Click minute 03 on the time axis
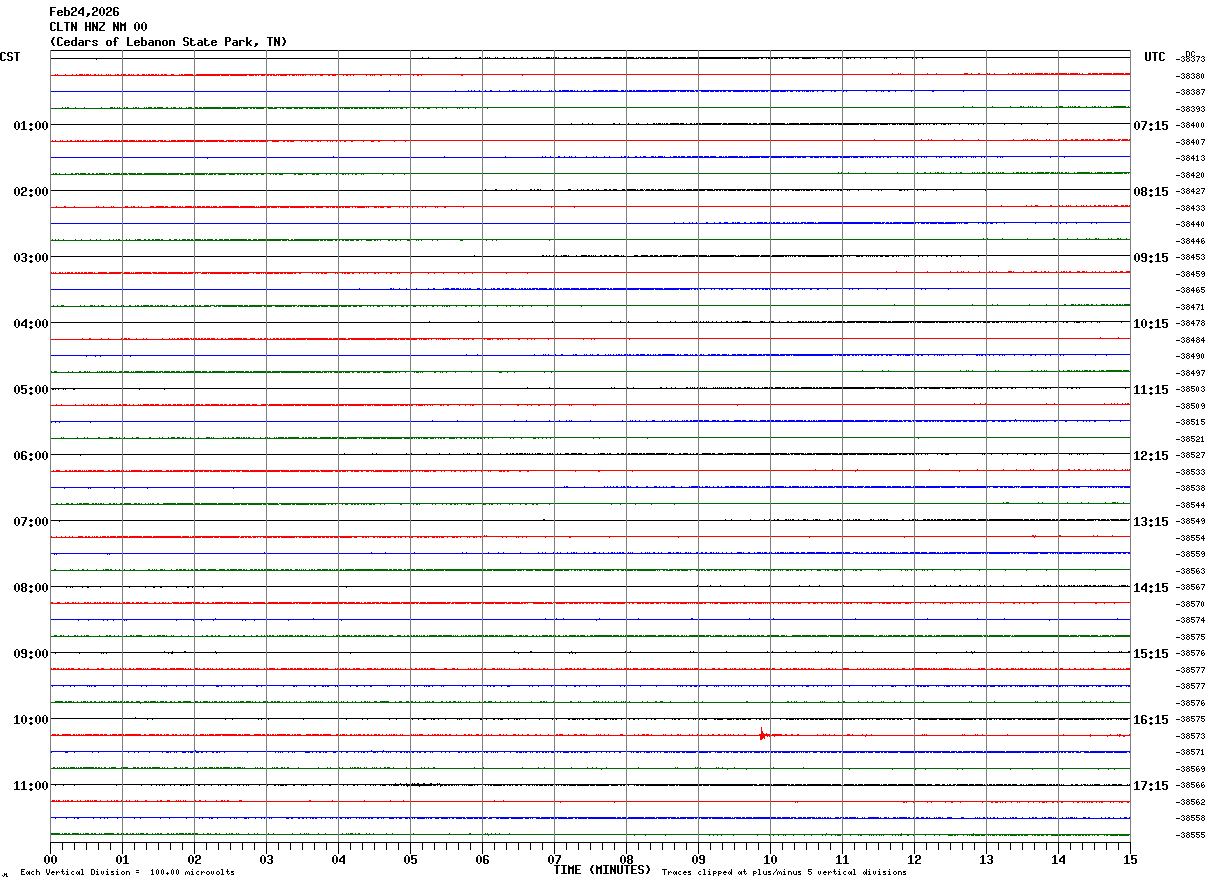1210x886 pixels. pos(266,859)
